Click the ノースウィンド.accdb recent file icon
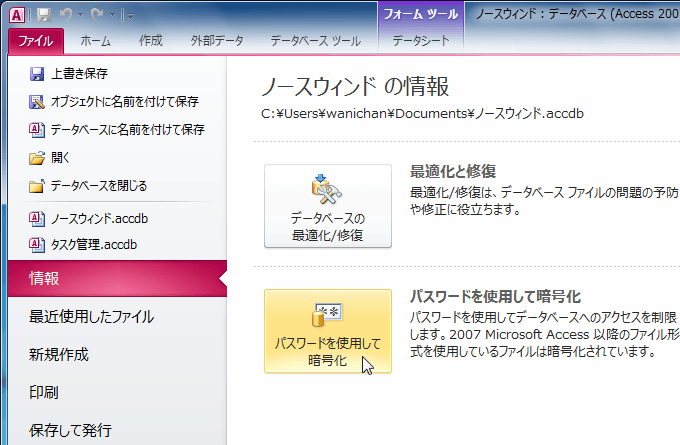 click(x=37, y=219)
